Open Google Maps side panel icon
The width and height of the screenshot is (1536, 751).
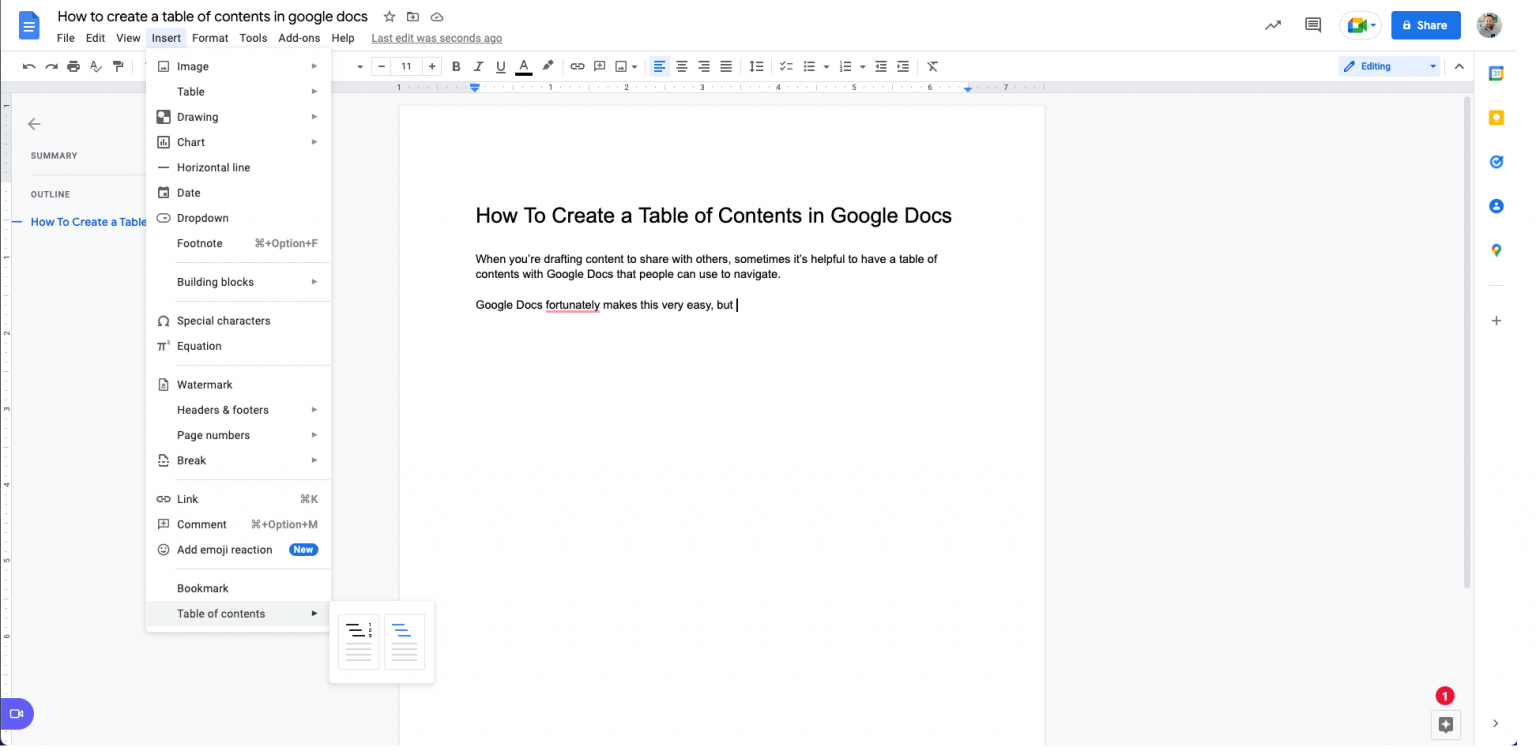pyautogui.click(x=1496, y=251)
